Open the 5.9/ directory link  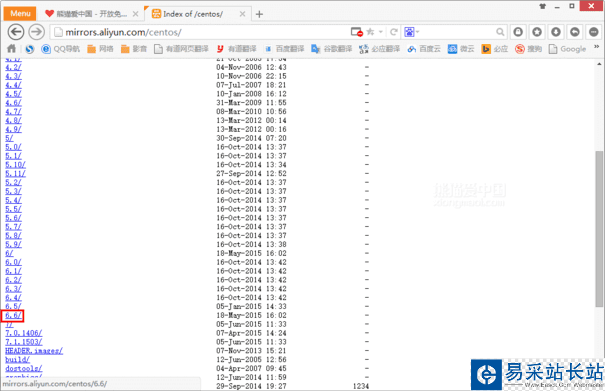pos(14,245)
